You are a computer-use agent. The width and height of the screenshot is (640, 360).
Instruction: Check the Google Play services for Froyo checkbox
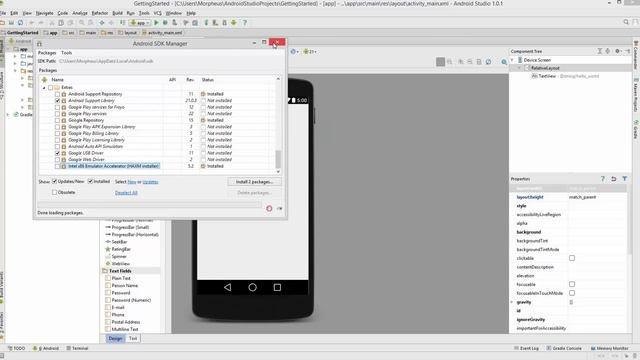pos(58,107)
